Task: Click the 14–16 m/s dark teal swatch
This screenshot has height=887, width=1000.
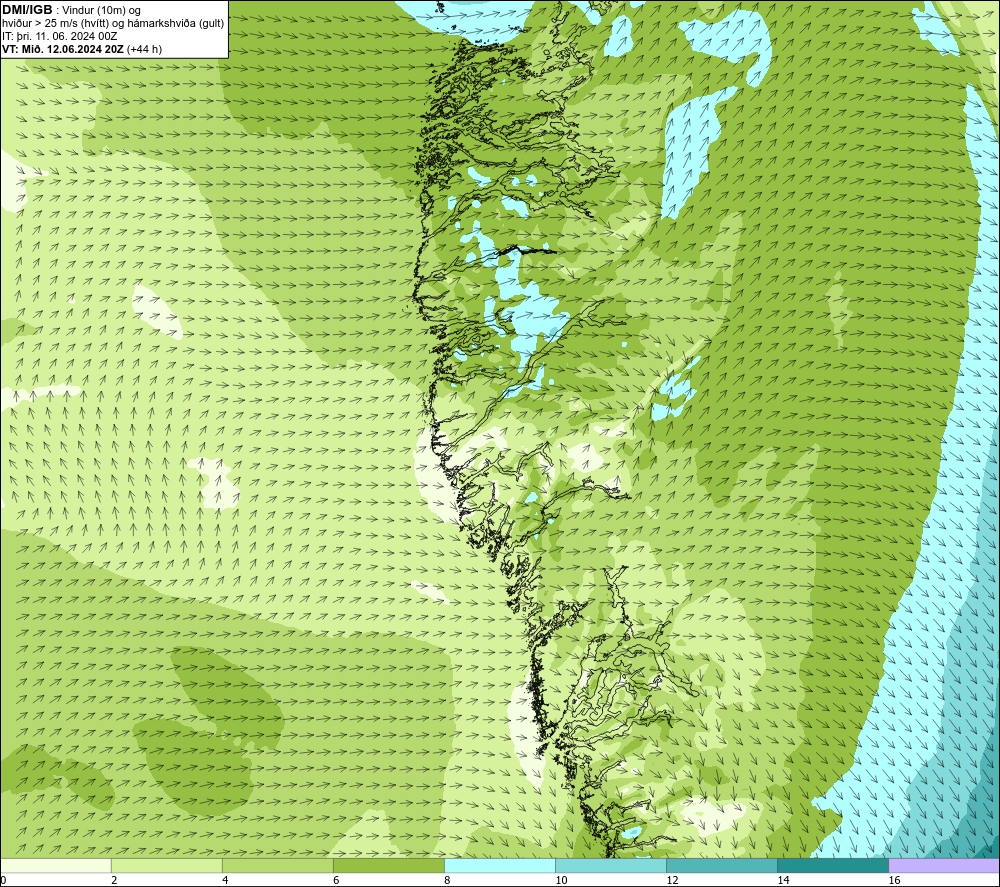Action: [832, 865]
